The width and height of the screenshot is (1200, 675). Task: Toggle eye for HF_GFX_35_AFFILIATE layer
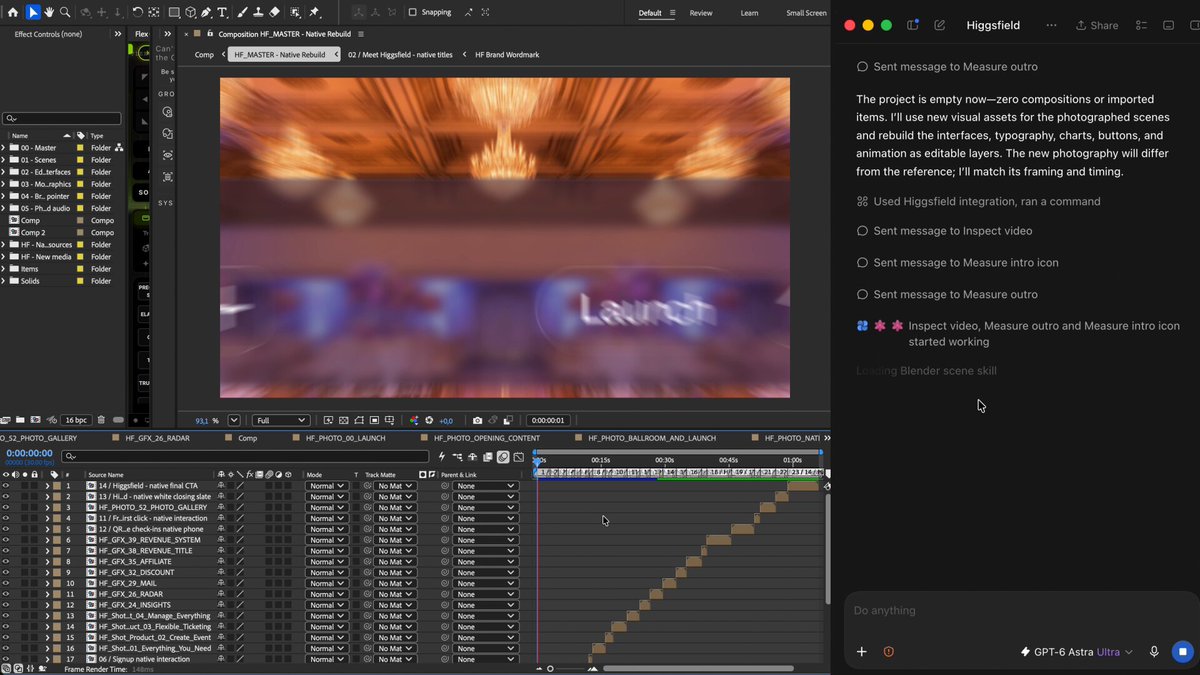tap(5, 562)
